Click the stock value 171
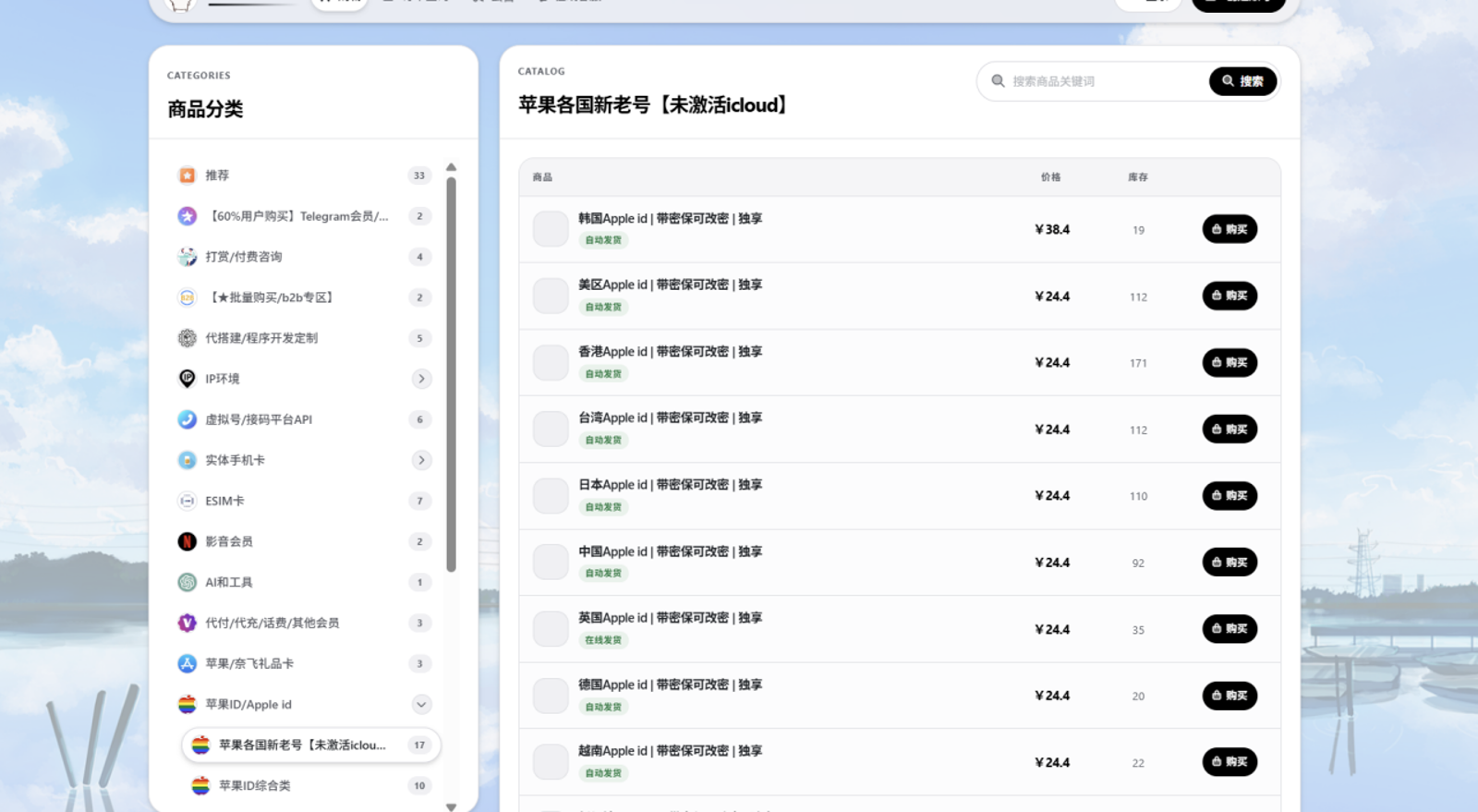The width and height of the screenshot is (1478, 812). (1138, 363)
